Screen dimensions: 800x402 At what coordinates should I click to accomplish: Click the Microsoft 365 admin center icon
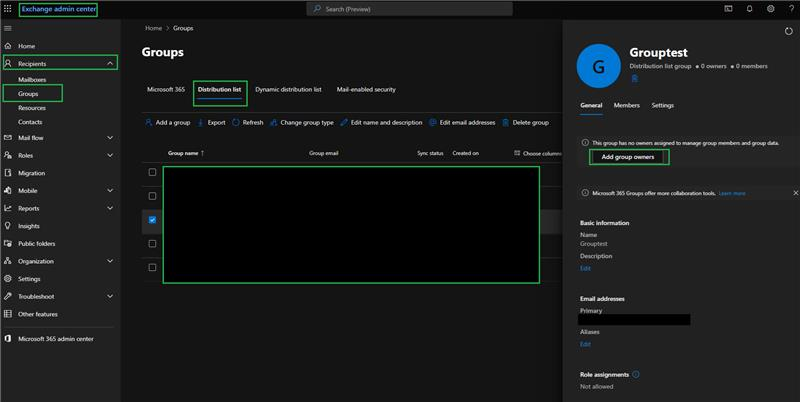(8, 338)
